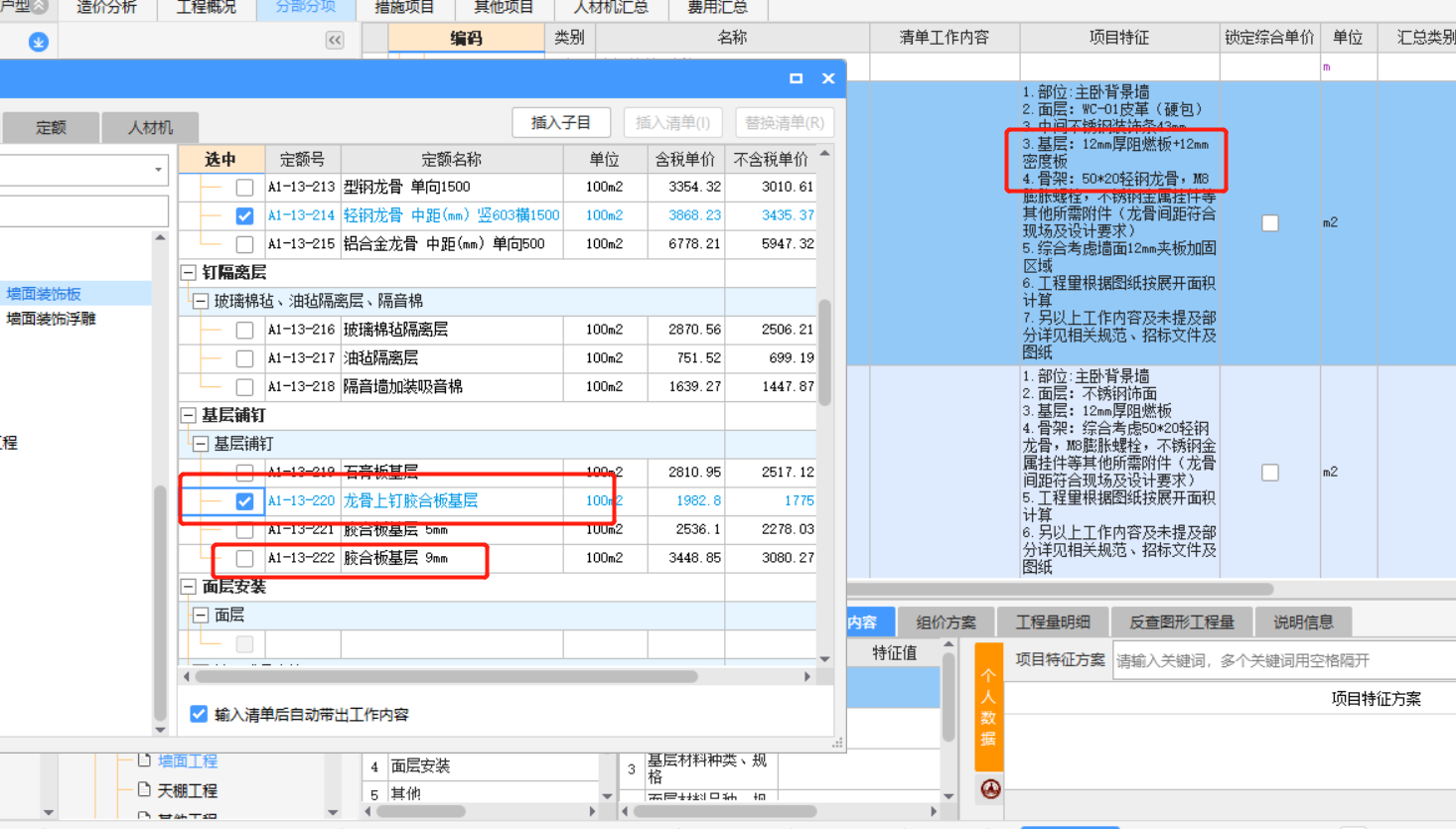Uncheck the A1-13-214 轻钢龙骨 row
This screenshot has width=1456, height=829.
point(244,215)
